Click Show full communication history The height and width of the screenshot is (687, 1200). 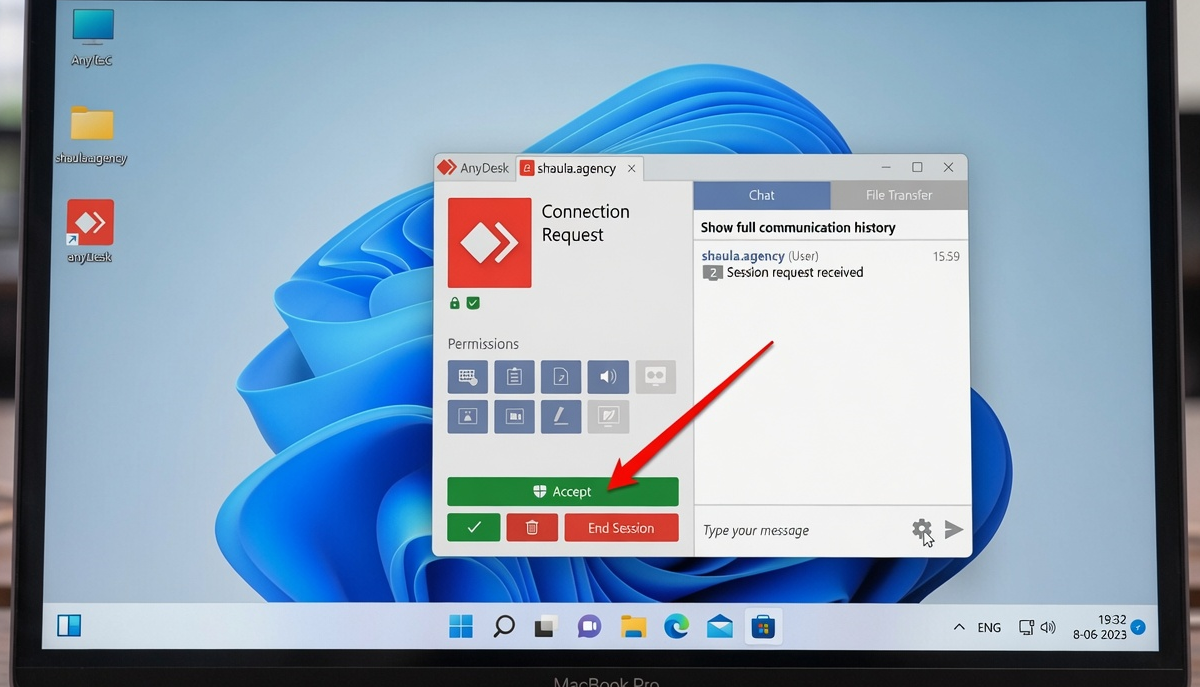point(798,227)
